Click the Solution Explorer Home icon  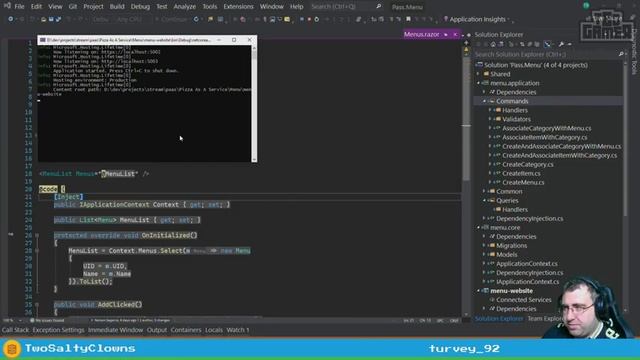pos(493,44)
